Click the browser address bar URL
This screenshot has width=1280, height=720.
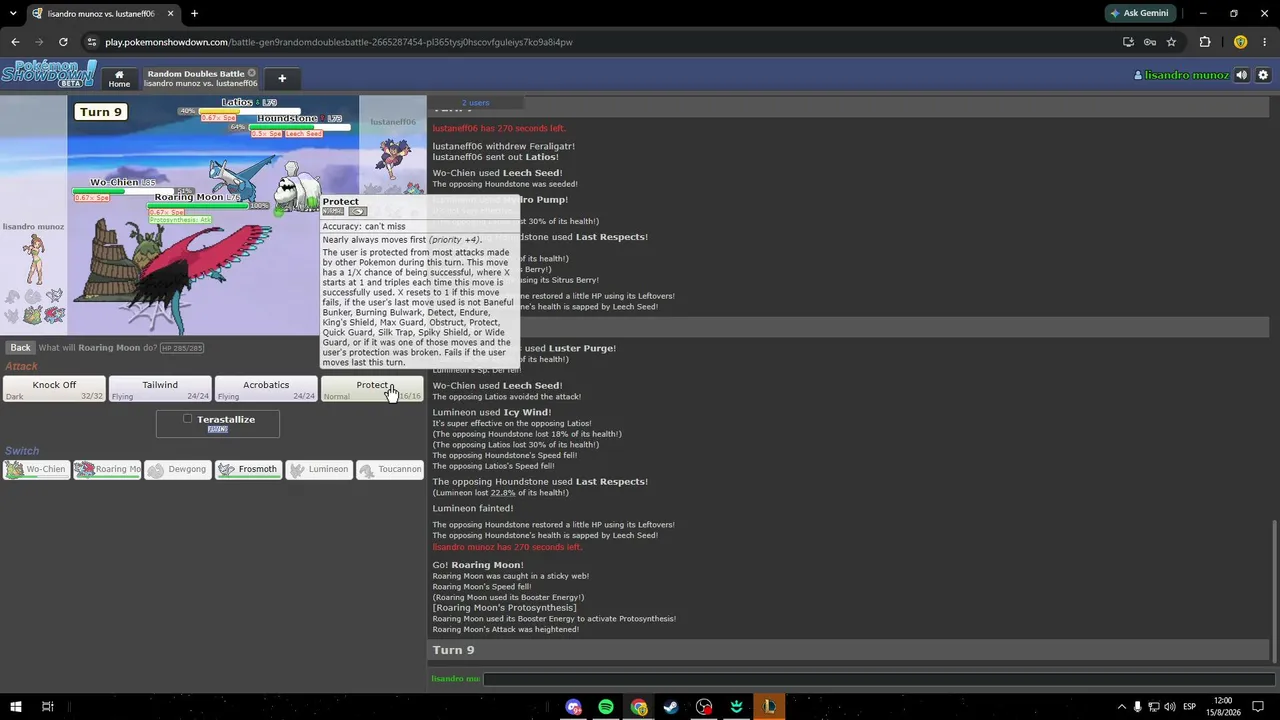click(339, 42)
